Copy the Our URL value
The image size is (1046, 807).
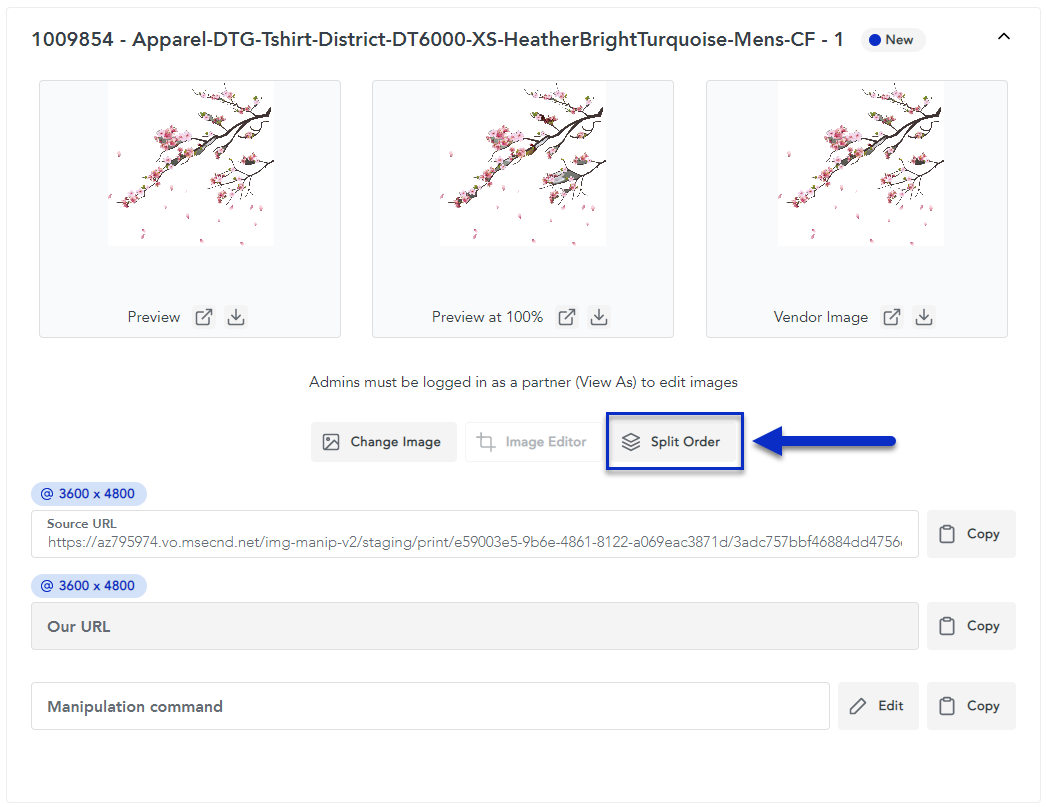point(970,626)
